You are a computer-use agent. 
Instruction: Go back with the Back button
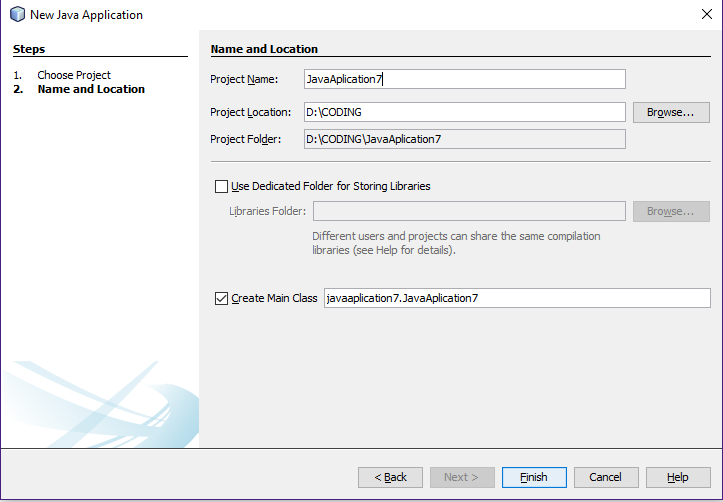390,477
